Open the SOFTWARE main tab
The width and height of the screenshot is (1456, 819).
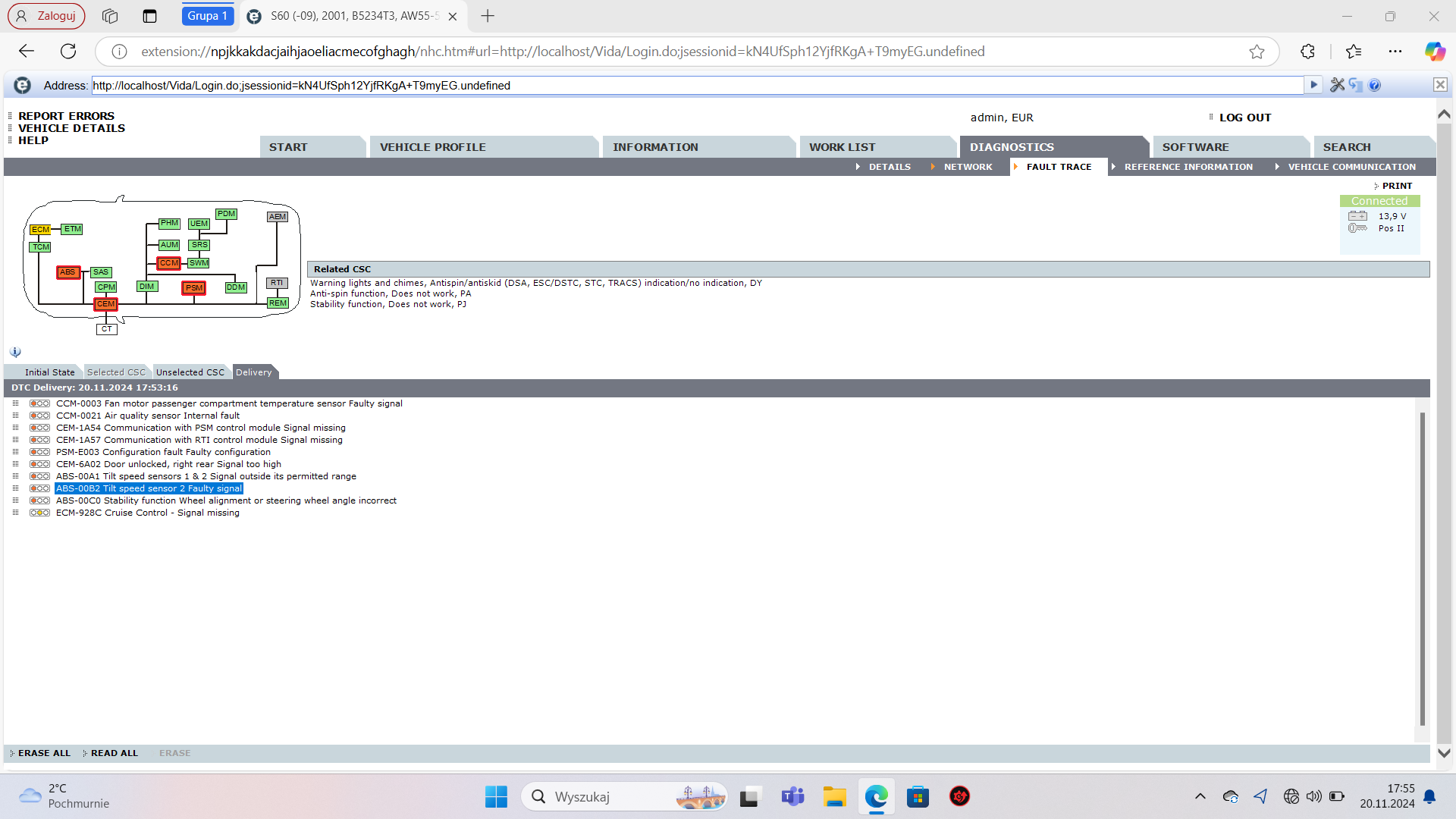1195,147
